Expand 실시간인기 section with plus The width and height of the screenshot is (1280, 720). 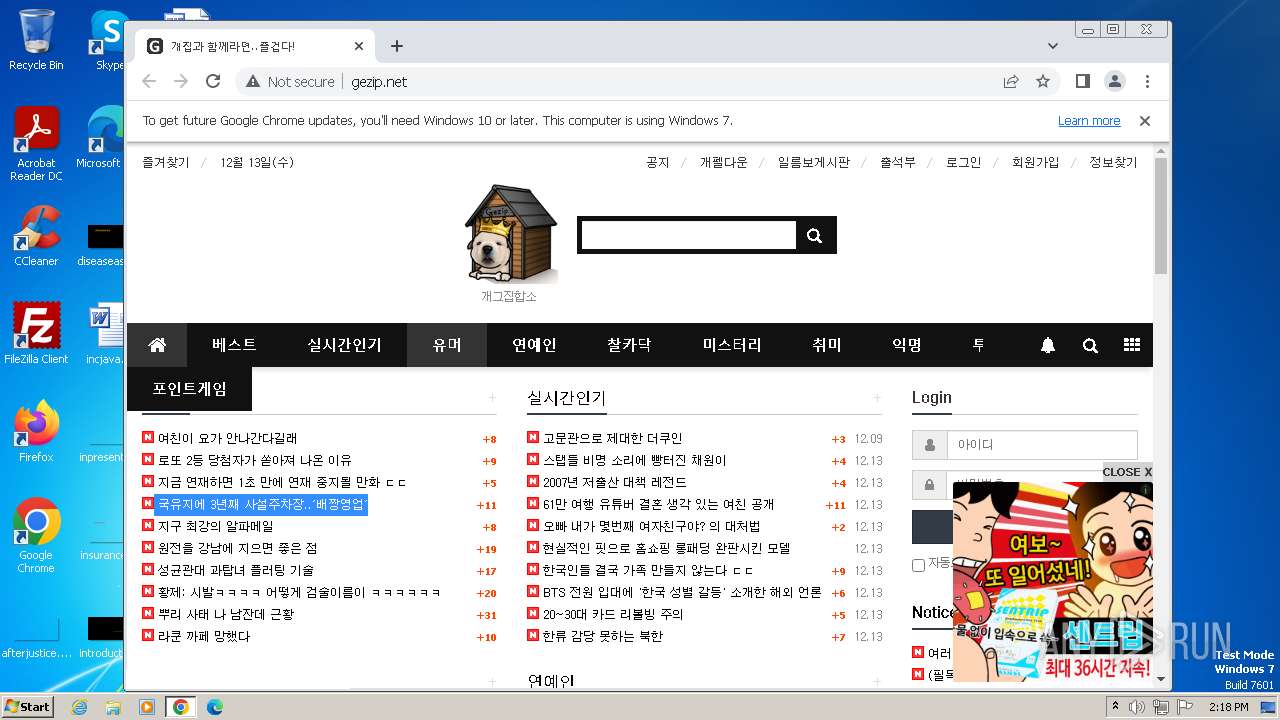click(x=877, y=398)
